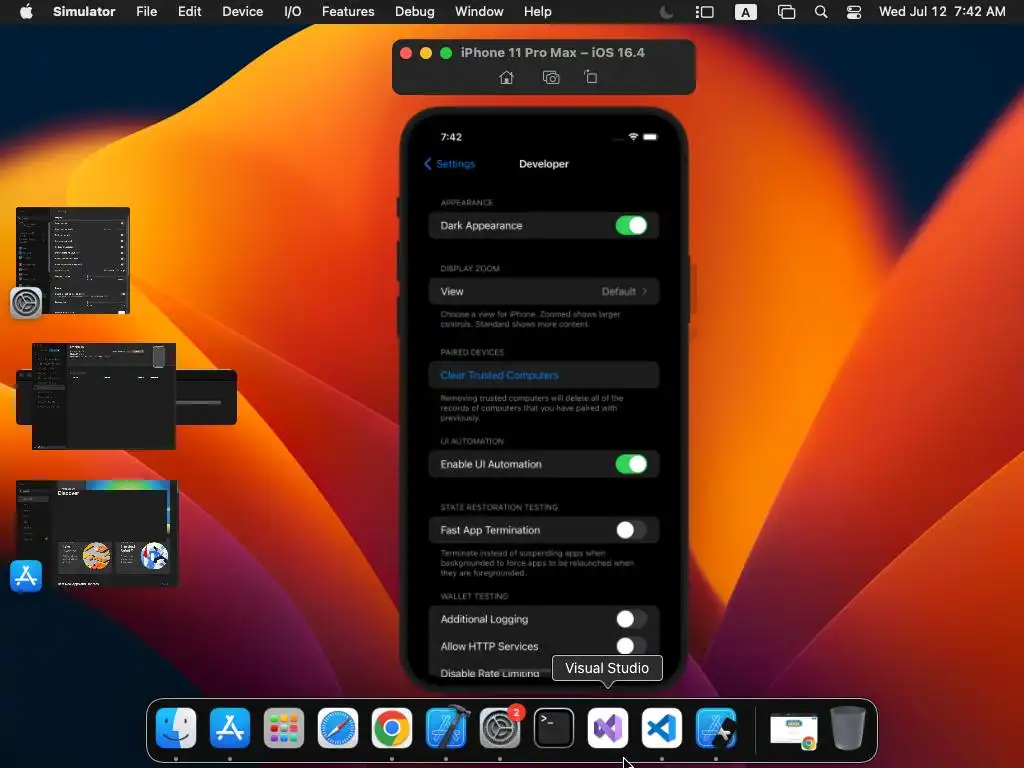Image resolution: width=1024 pixels, height=768 pixels.
Task: Open Simulator app icon in the Dock
Action: point(716,728)
